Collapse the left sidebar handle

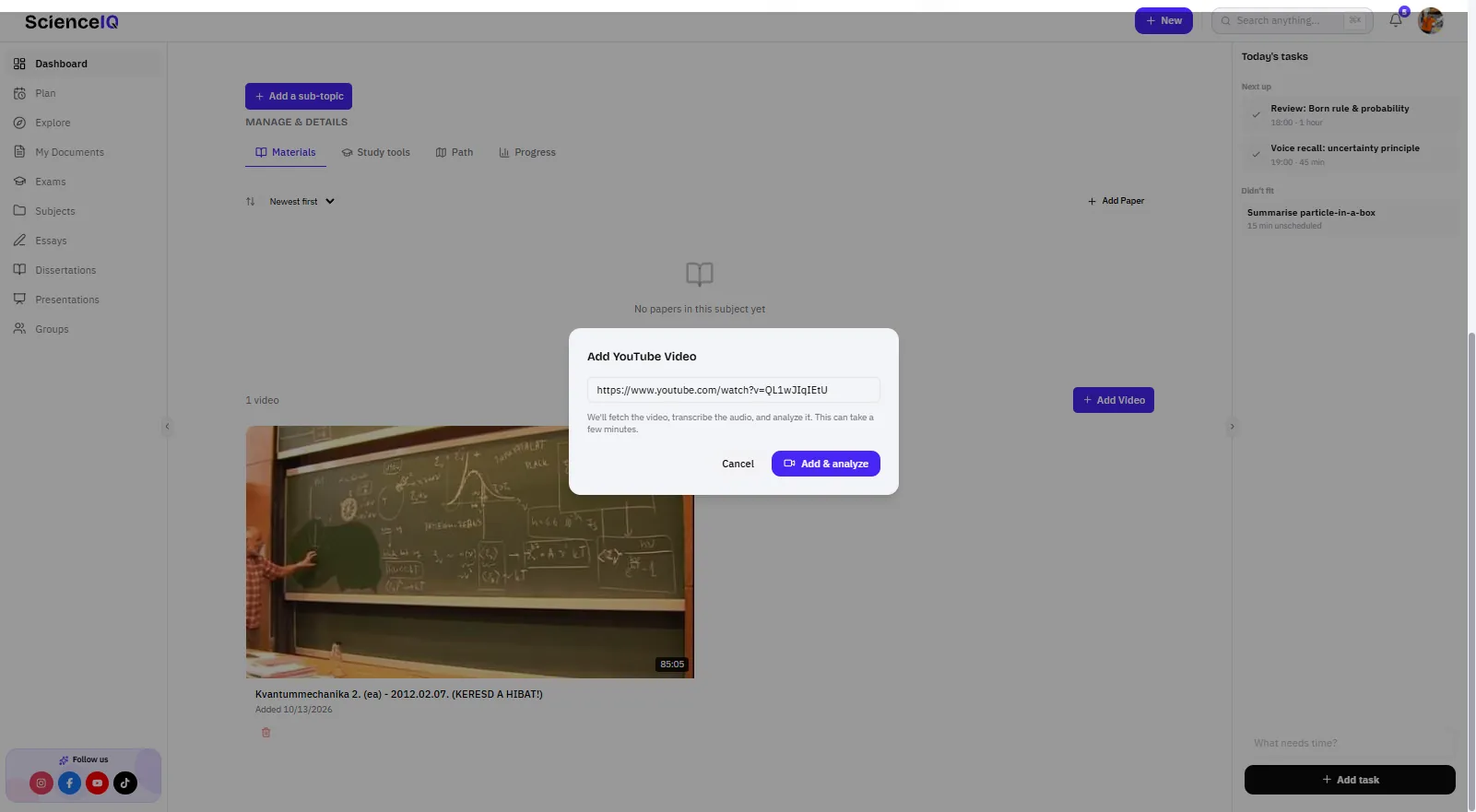click(167, 426)
